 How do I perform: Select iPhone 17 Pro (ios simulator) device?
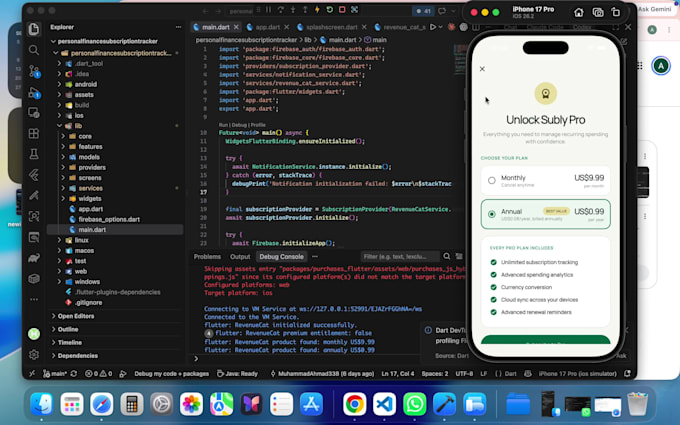[x=577, y=373]
